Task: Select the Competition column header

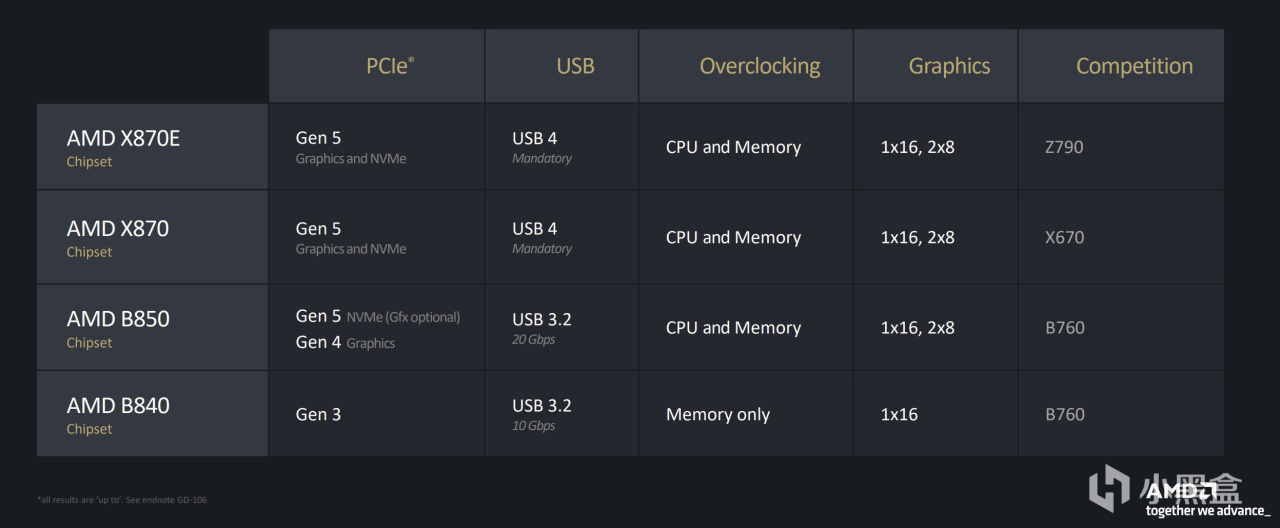Action: pyautogui.click(x=1134, y=66)
